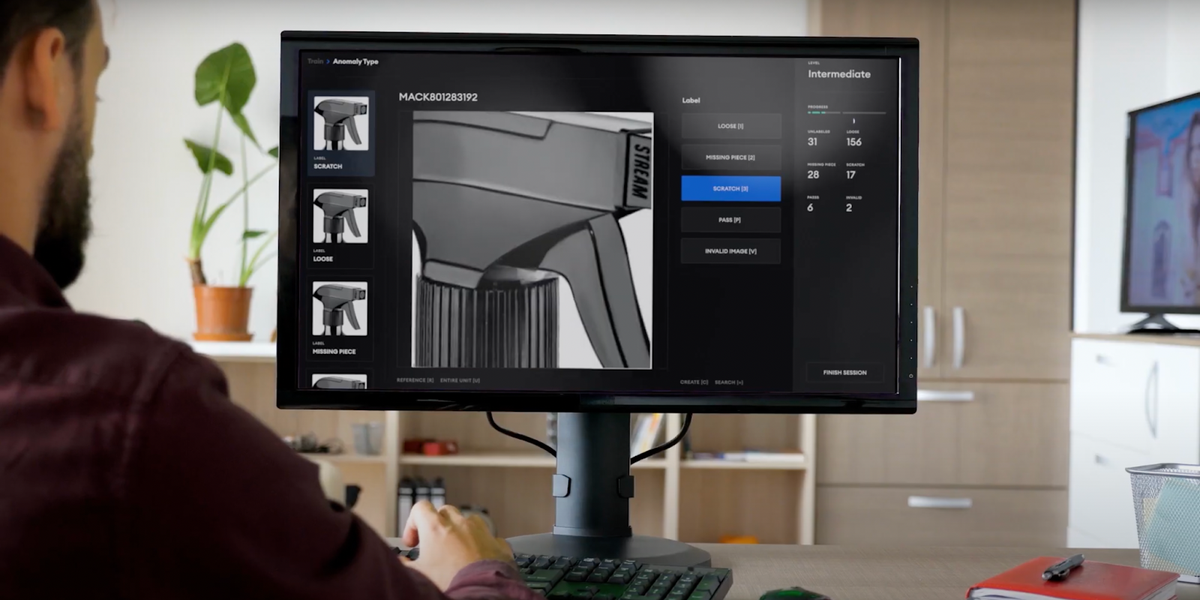
Task: Go back to Train in breadcrumb
Action: (x=315, y=62)
